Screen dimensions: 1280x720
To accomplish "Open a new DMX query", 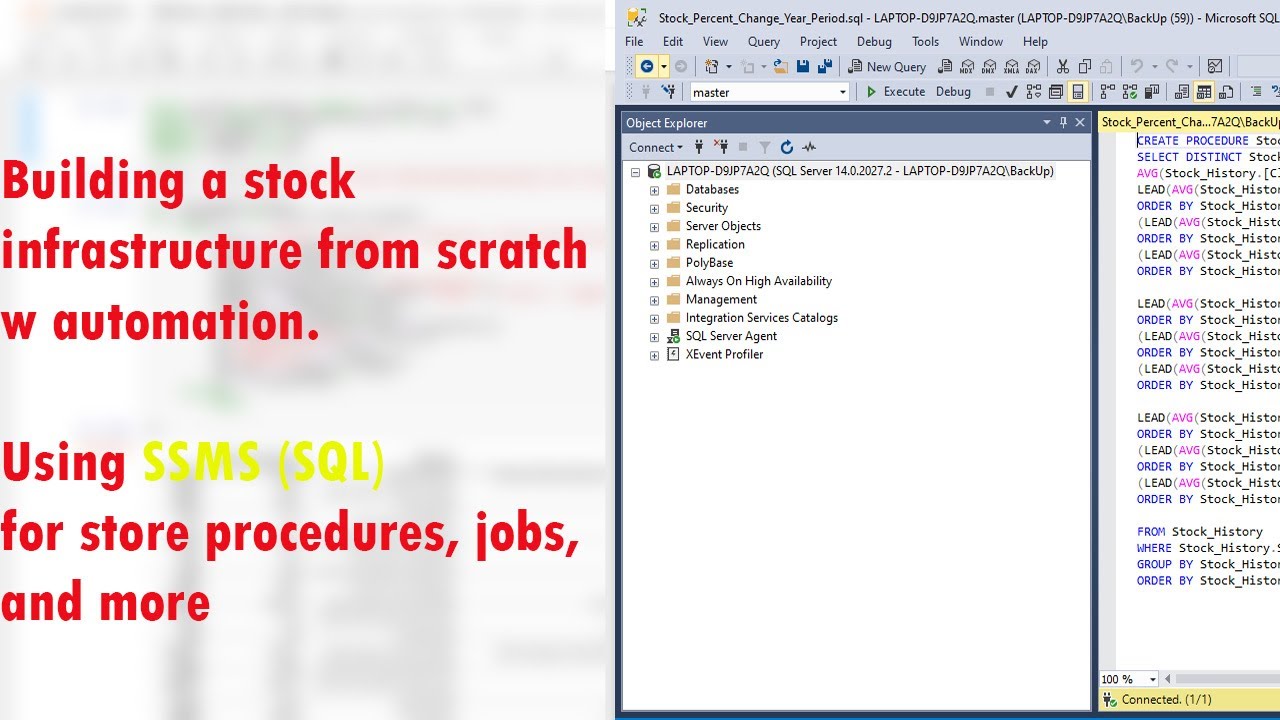I will [989, 67].
